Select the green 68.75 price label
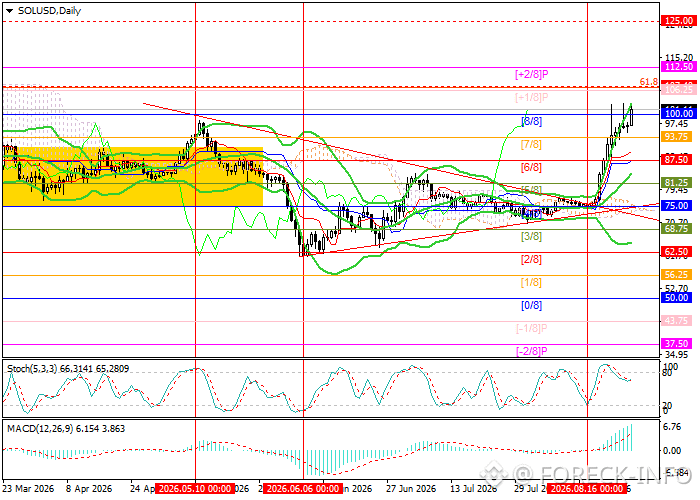Viewport: 700px width, 500px height. pyautogui.click(x=677, y=229)
